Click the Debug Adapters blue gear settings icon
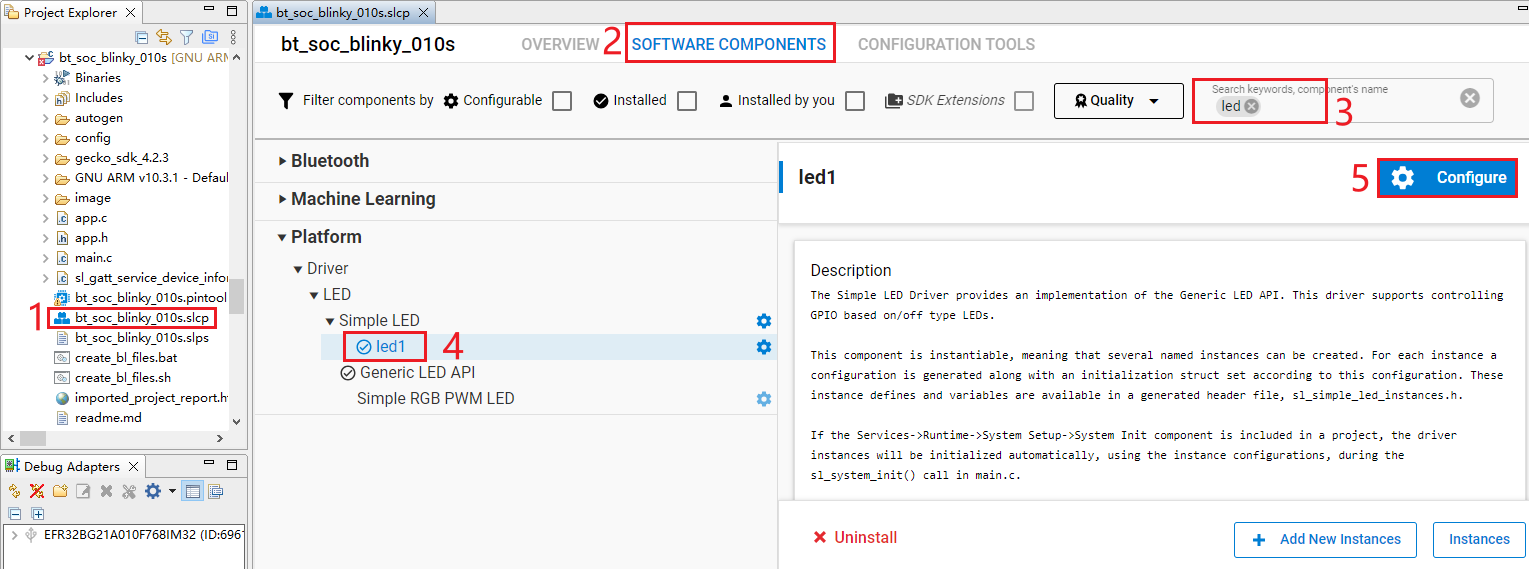1529x569 pixels. [152, 491]
